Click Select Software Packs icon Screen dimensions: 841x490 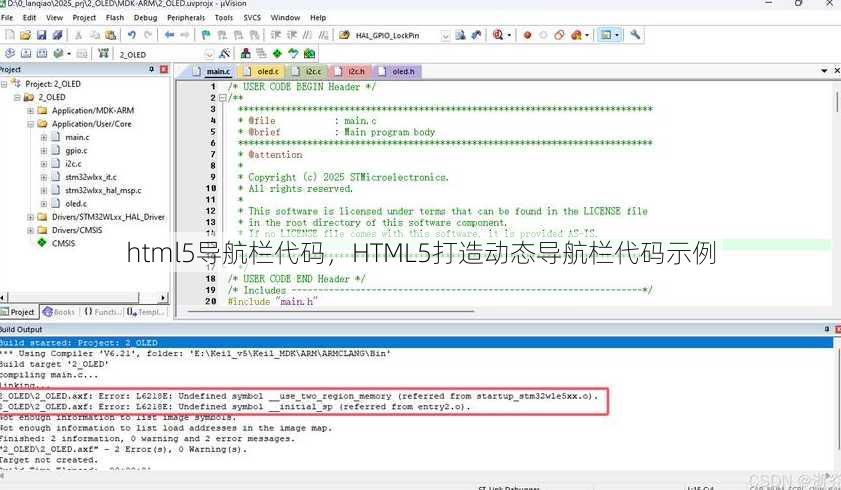(293, 54)
